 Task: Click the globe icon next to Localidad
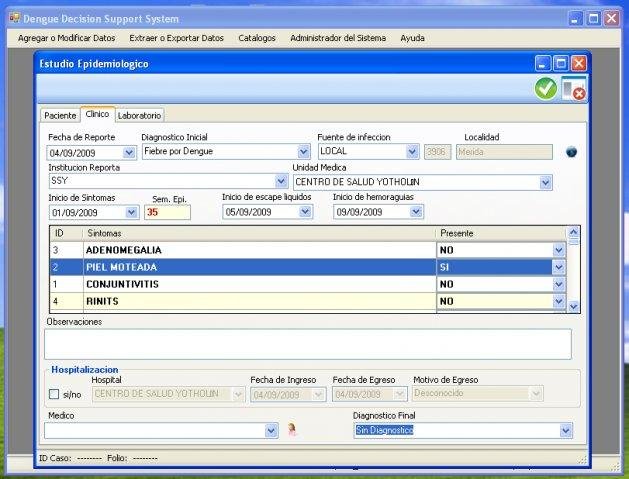(x=571, y=152)
